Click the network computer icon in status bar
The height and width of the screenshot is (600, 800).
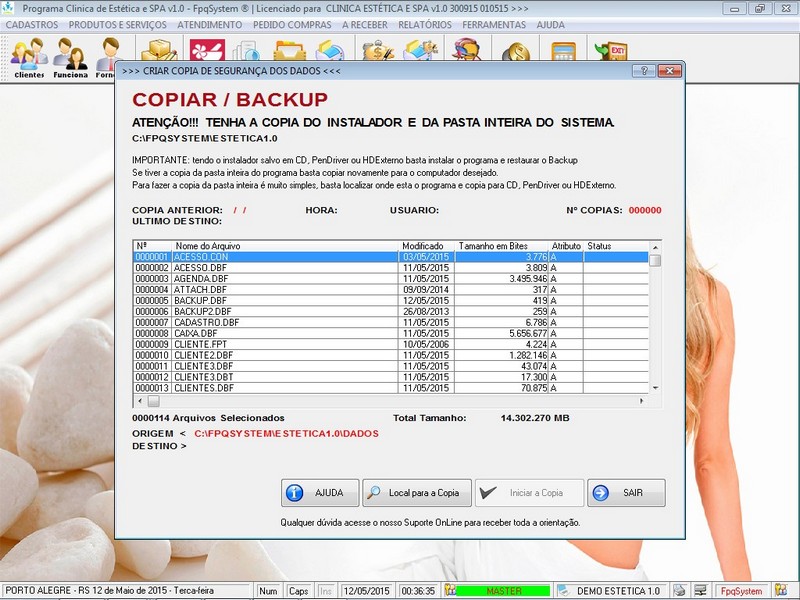click(x=700, y=590)
